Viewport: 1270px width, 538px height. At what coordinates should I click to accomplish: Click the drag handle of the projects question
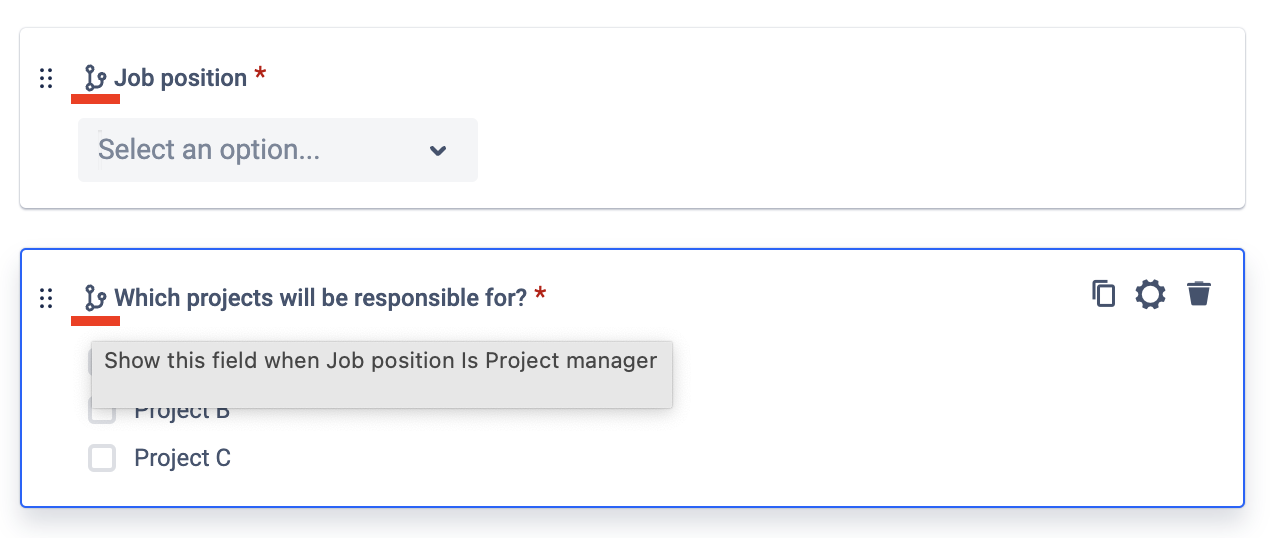point(46,298)
